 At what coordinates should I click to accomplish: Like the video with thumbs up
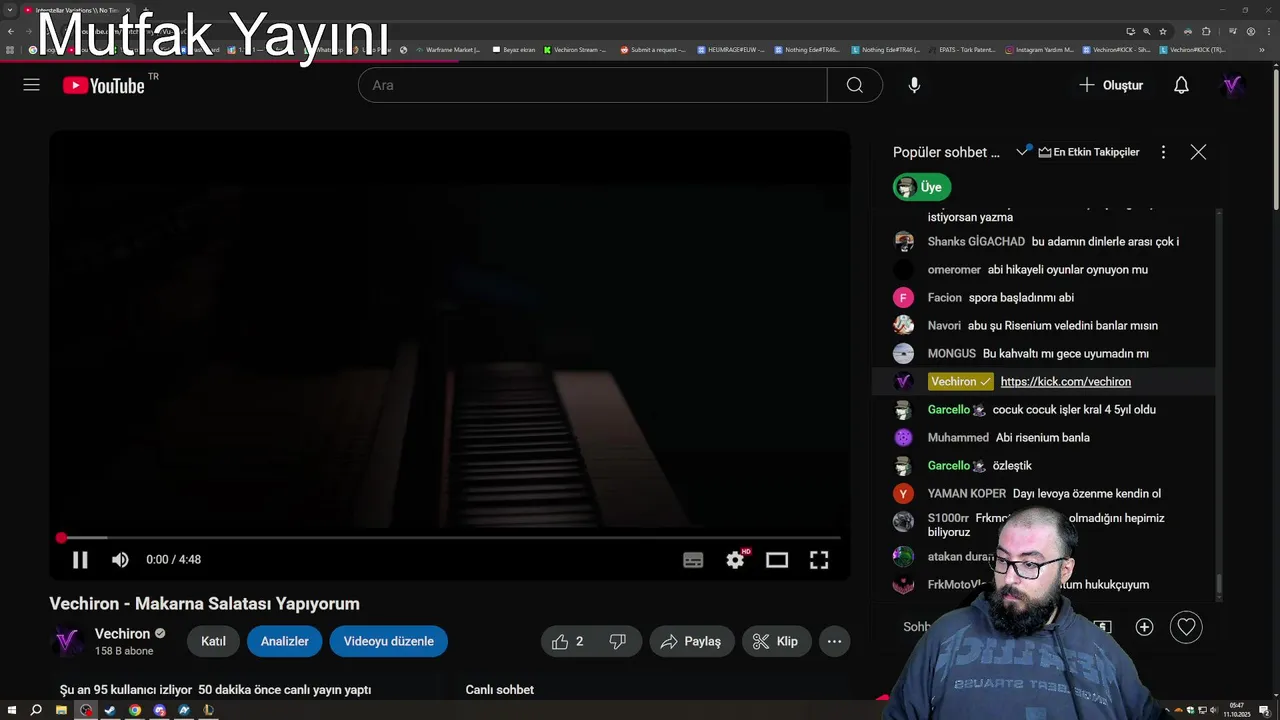point(568,641)
